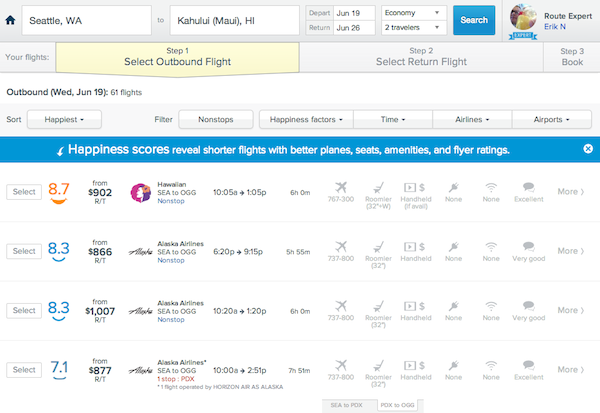Click Roomier (32"+W) seat icon
Image resolution: width=600 pixels, height=413 pixels.
point(378,188)
